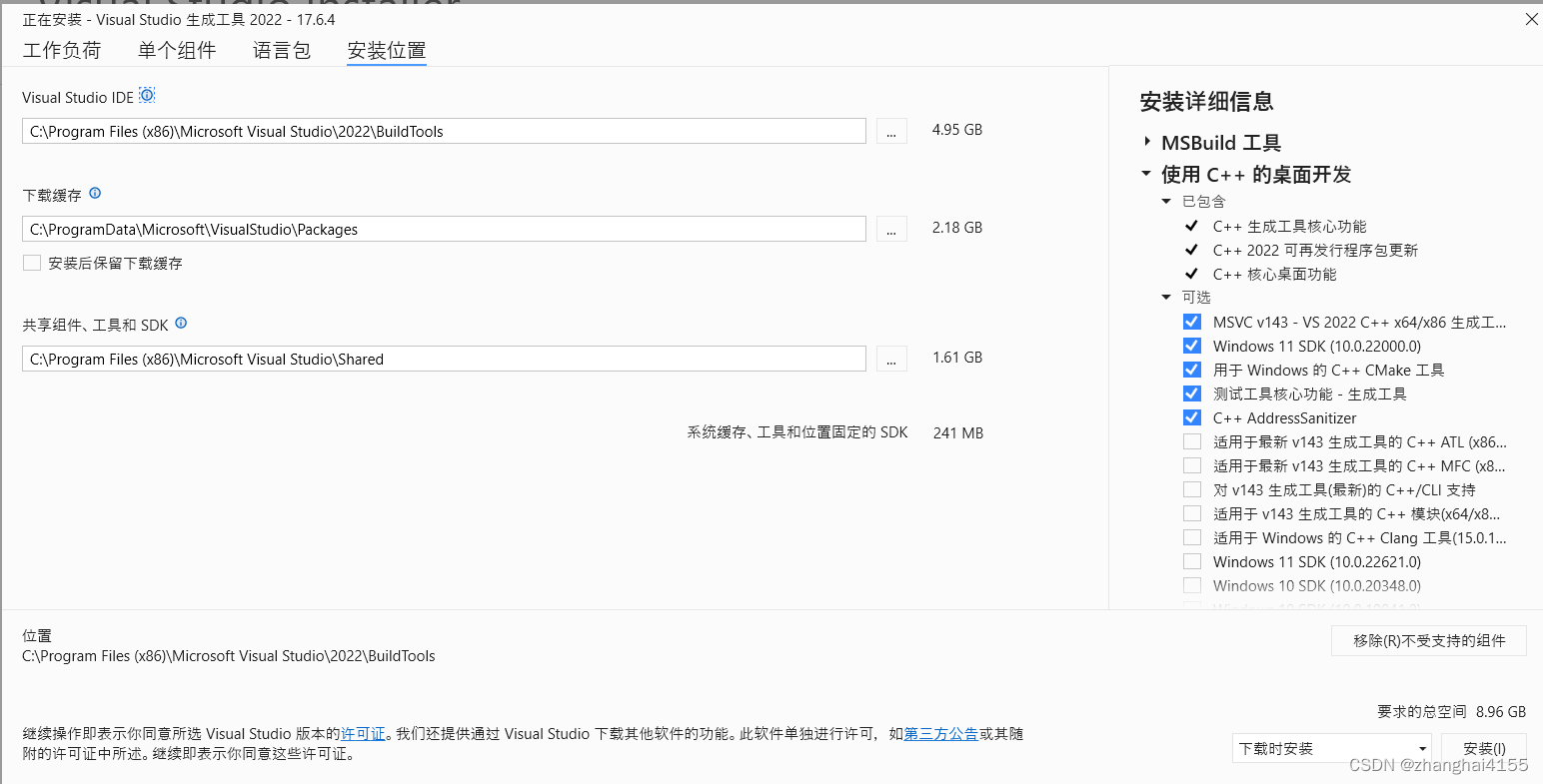Check C++ Clang 工具 for Windows
Viewport: 1543px width, 784px height.
[x=1191, y=537]
